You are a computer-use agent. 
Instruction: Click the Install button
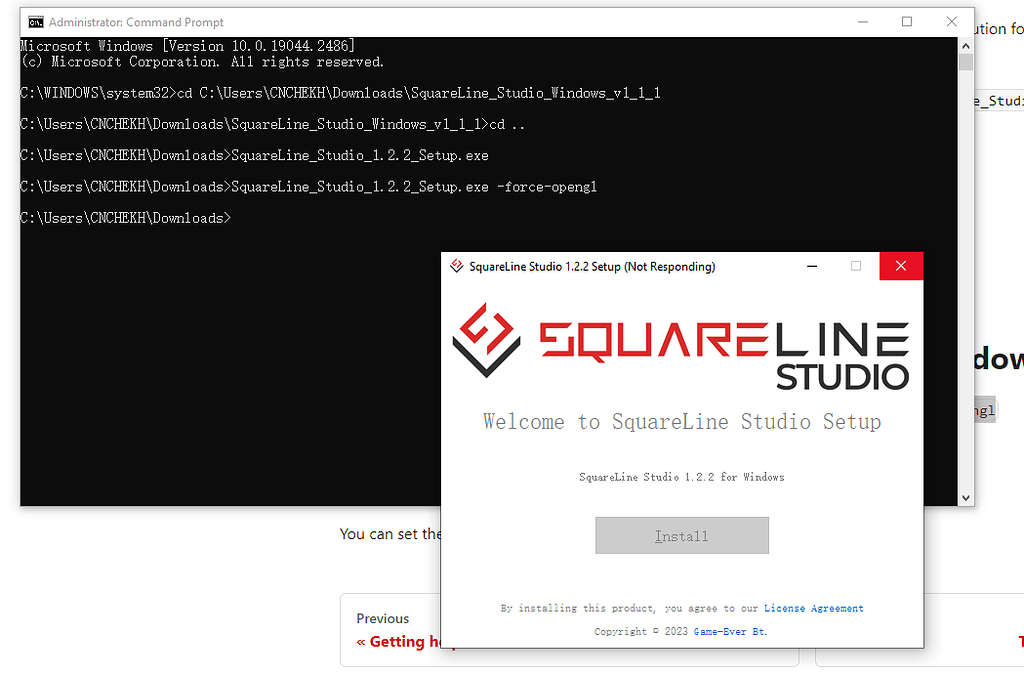coord(682,535)
